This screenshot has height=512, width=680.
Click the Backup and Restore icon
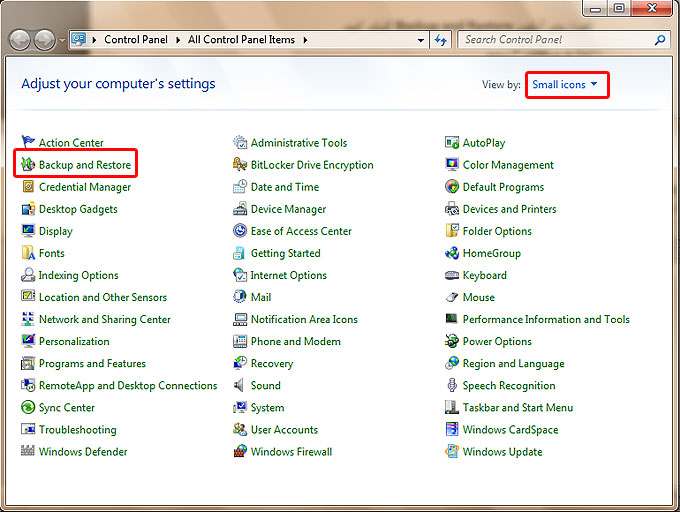pyautogui.click(x=28, y=165)
